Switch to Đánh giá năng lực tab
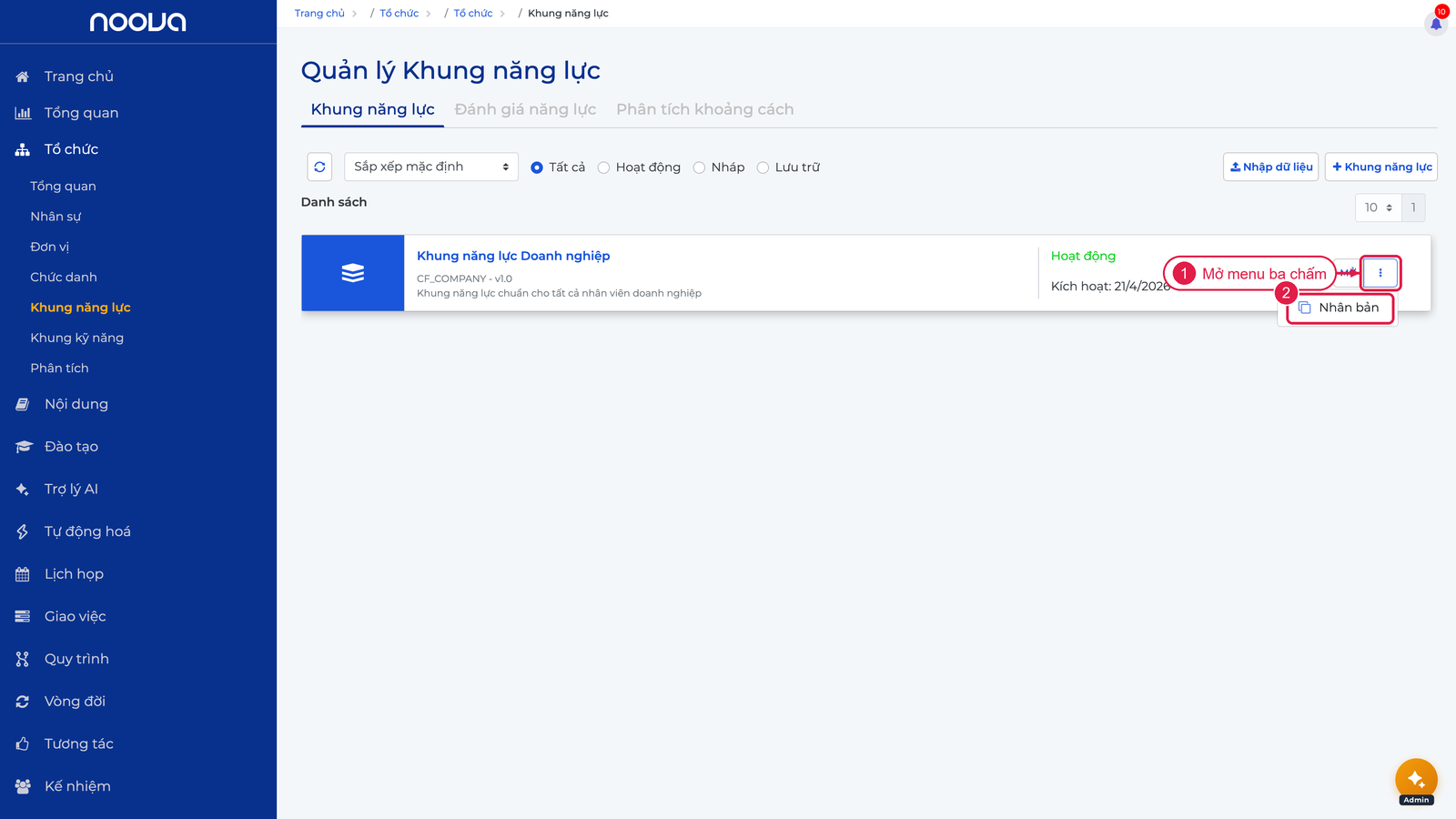The image size is (1456, 819). pyautogui.click(x=525, y=109)
